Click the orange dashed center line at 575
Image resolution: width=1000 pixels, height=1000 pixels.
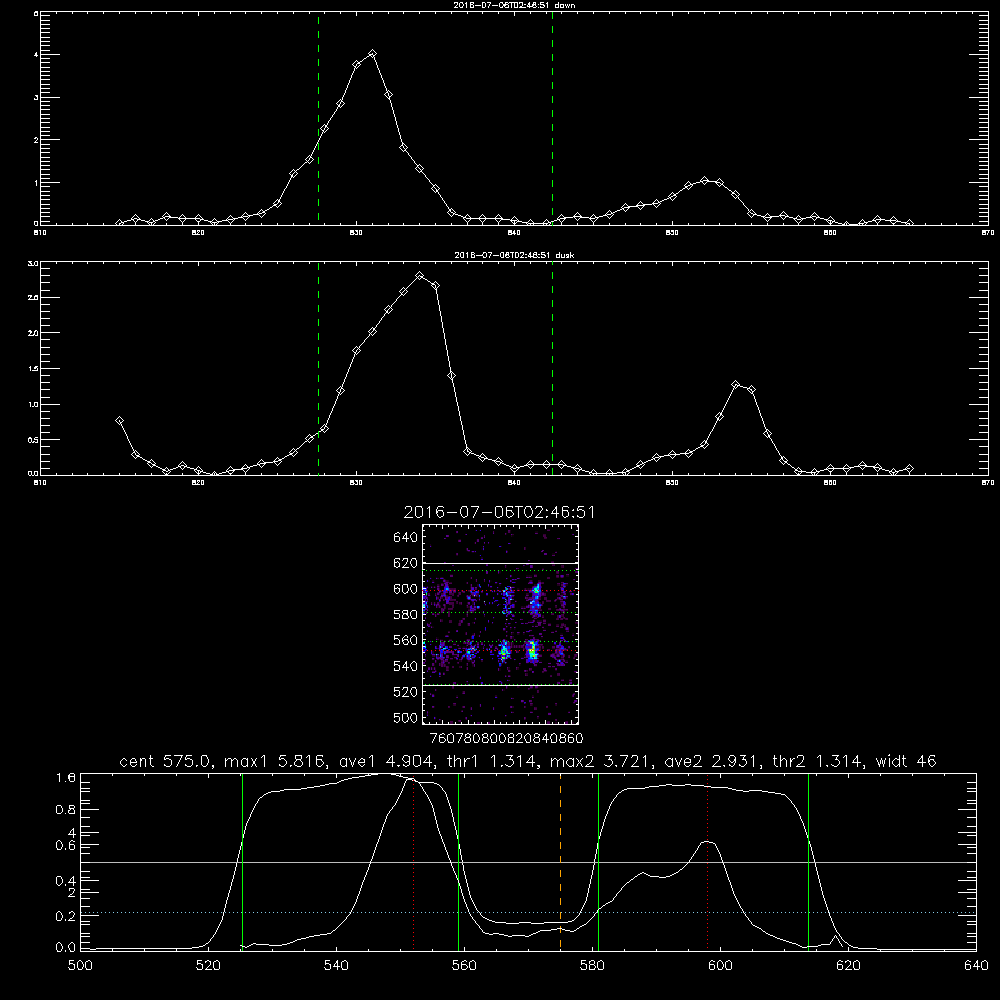point(561,861)
